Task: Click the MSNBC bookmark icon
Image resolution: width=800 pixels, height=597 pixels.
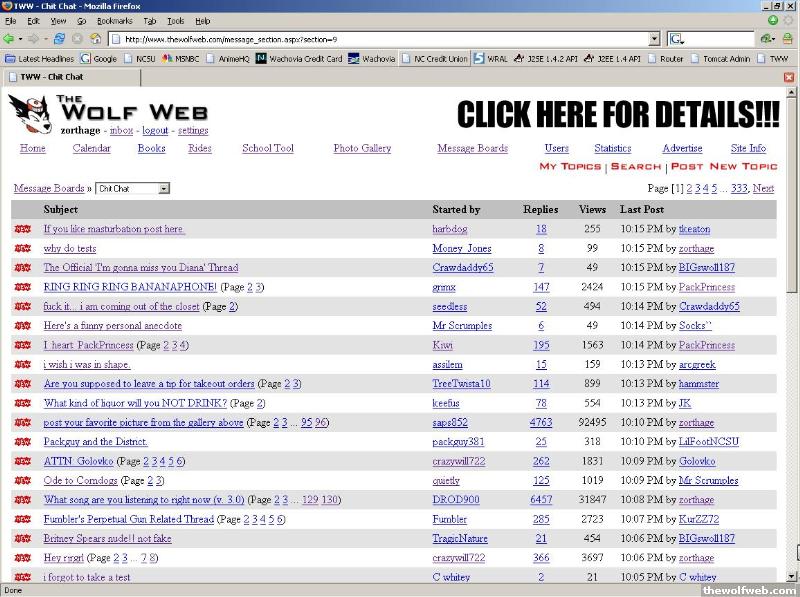Action: point(166,59)
